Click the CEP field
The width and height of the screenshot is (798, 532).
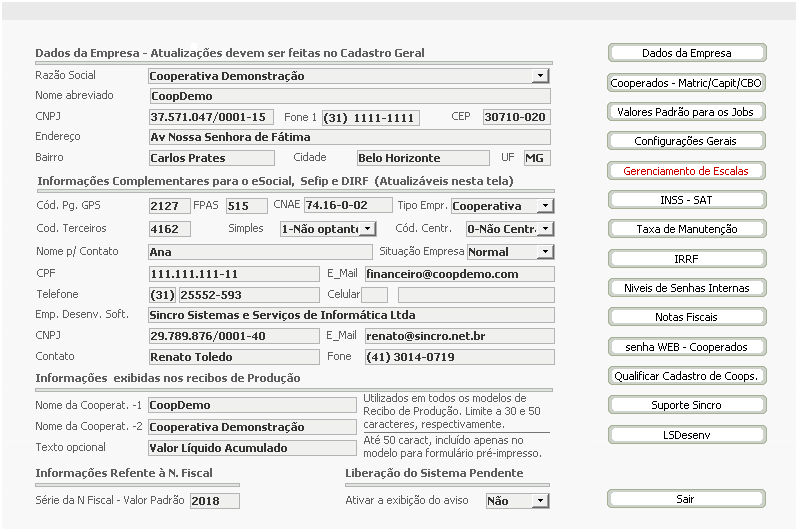[517, 117]
